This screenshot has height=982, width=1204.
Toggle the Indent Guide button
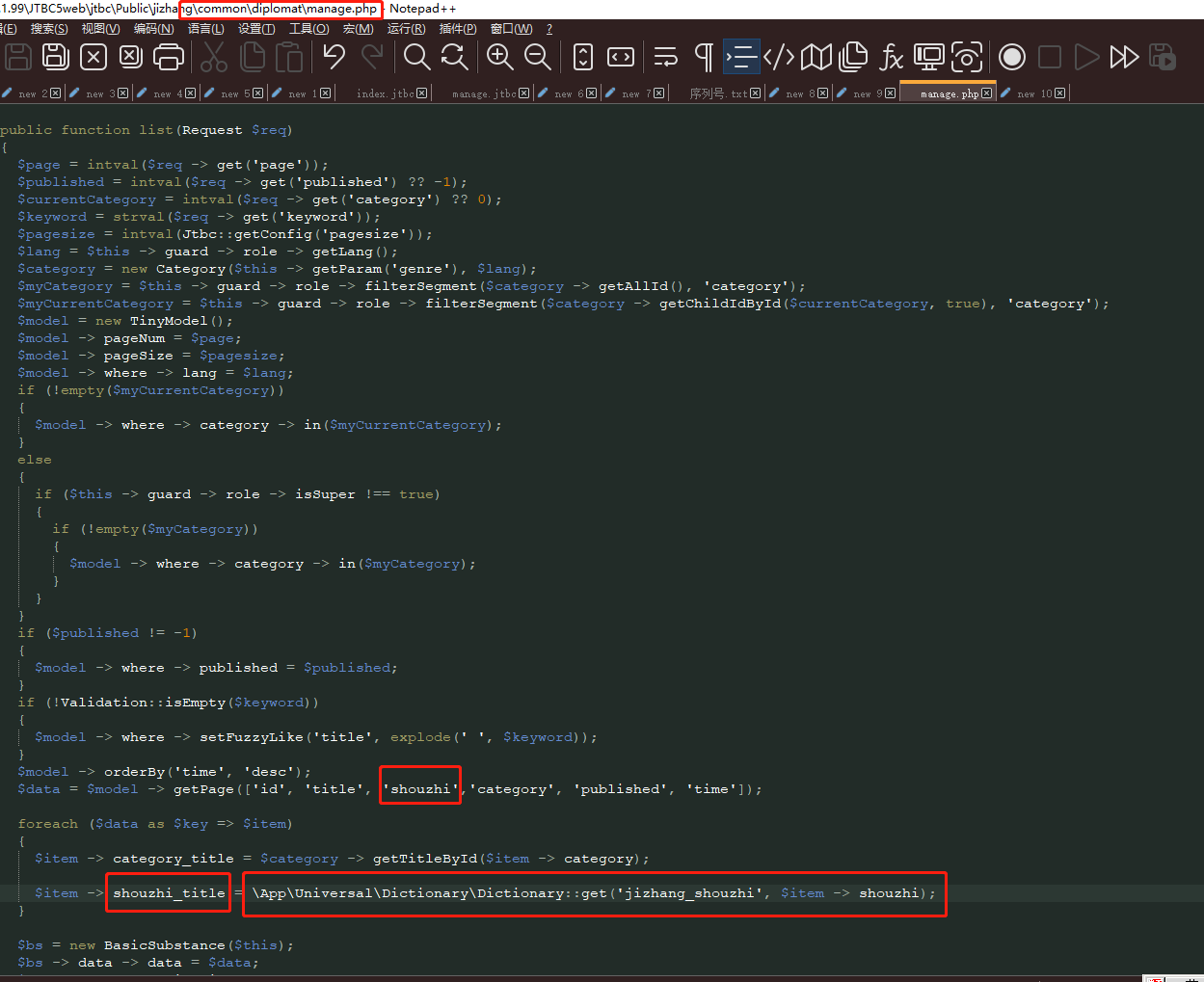741,57
